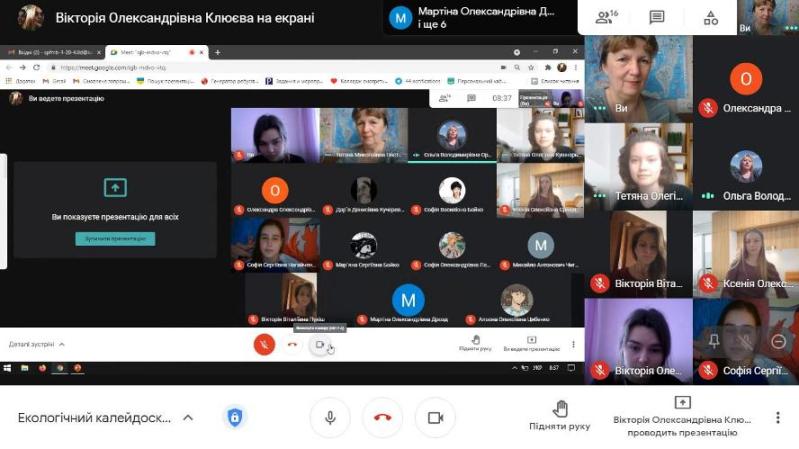Viewport: 799px width, 449px height.
Task: In the shared screen, click Ви ведете презентацію button
Action: click(x=531, y=344)
